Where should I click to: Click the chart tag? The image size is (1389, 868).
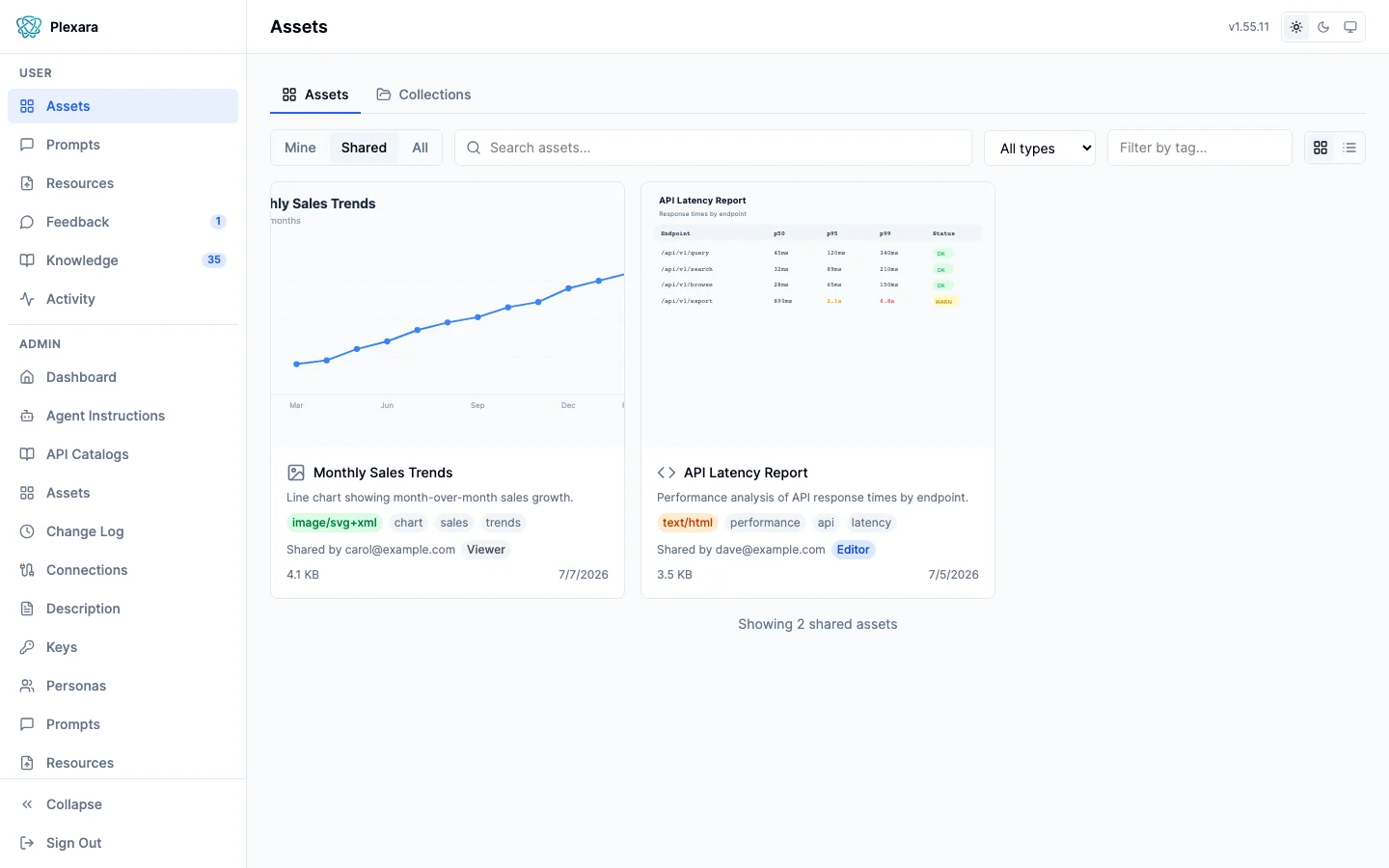(x=408, y=523)
